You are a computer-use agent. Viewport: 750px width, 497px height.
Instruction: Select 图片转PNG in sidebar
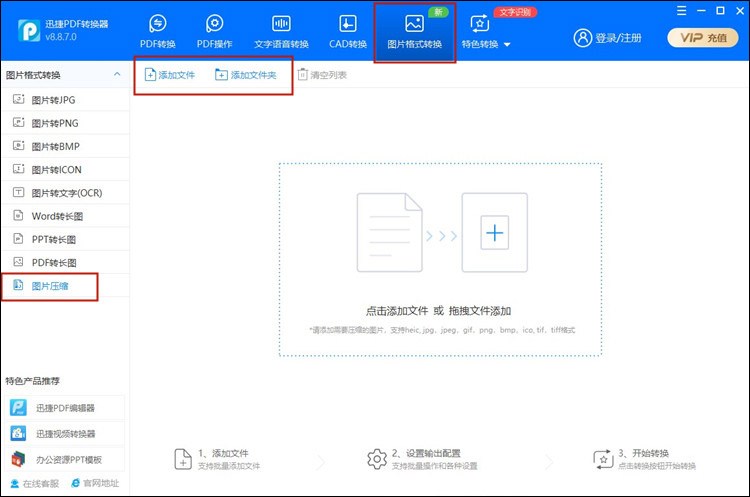point(66,123)
